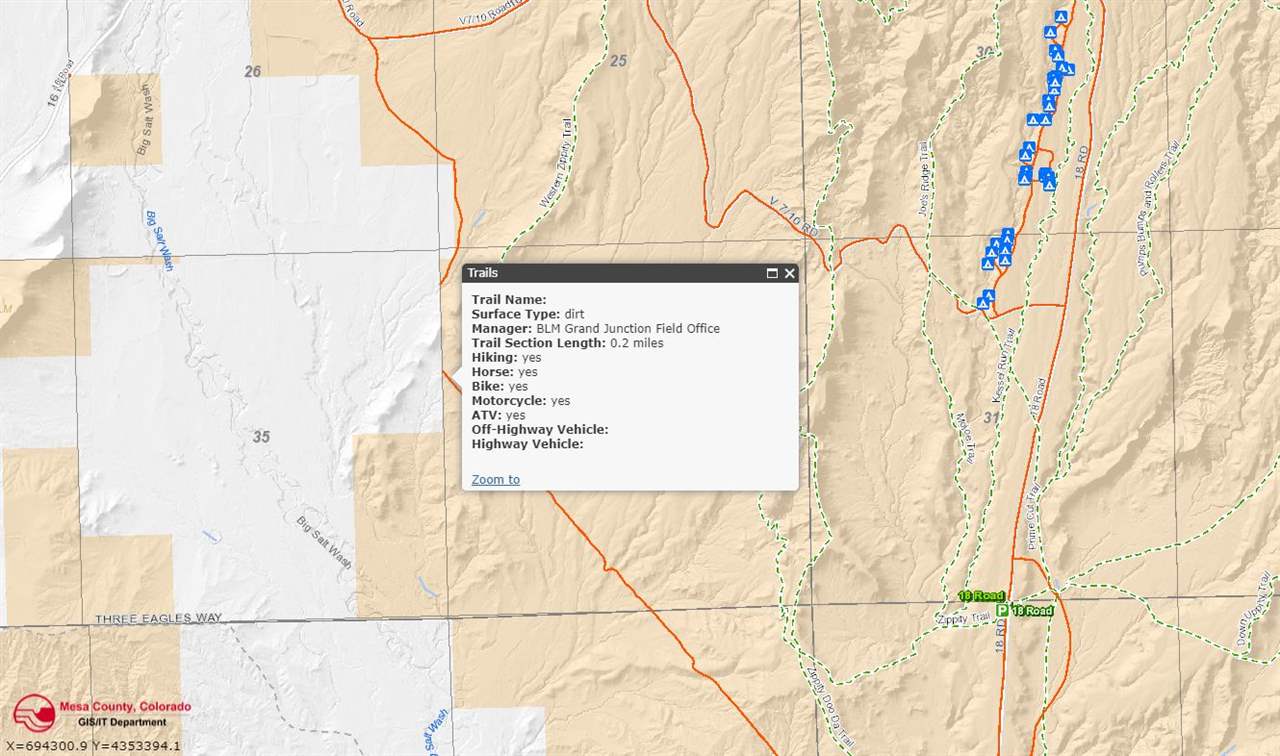The width and height of the screenshot is (1280, 756).
Task: Click the green parking P icon
Action: point(1002,611)
